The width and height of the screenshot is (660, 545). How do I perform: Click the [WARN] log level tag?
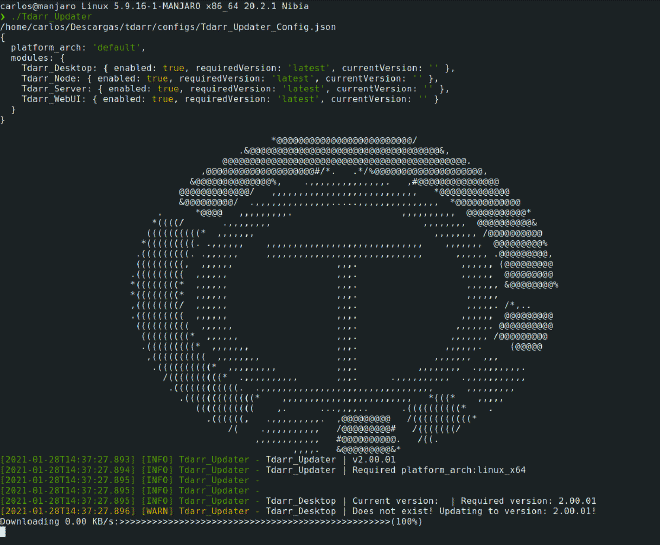[x=157, y=511]
